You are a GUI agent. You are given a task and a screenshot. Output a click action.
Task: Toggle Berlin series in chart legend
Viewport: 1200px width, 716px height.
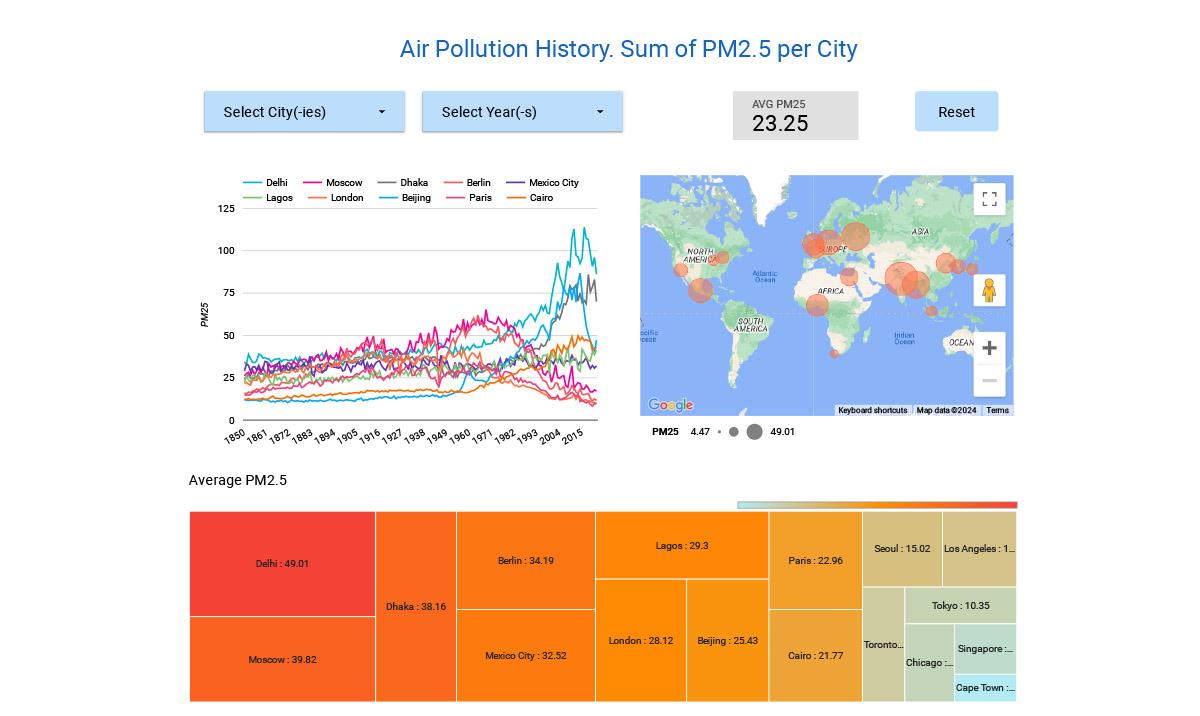[468, 183]
